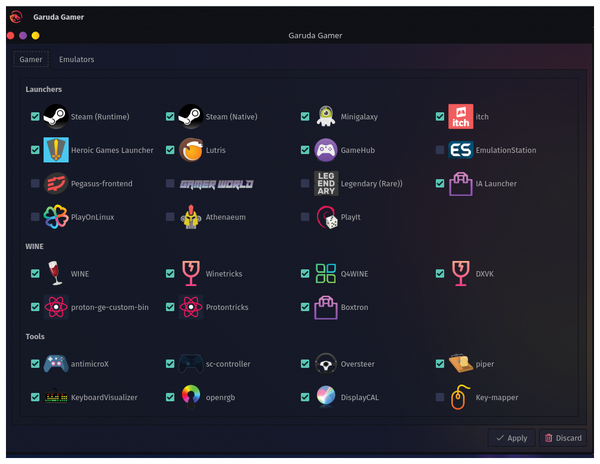The width and height of the screenshot is (600, 464).
Task: Click the purple GameHub controller icon
Action: (x=326, y=150)
